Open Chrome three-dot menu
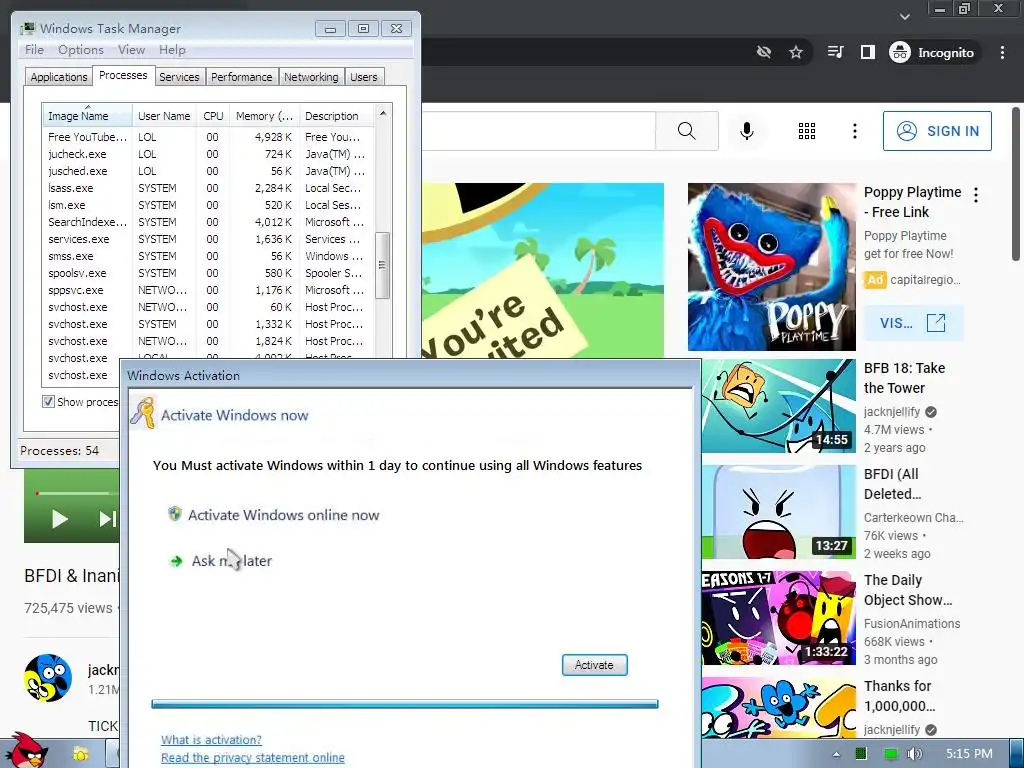Viewport: 1024px width, 768px height. click(1002, 52)
